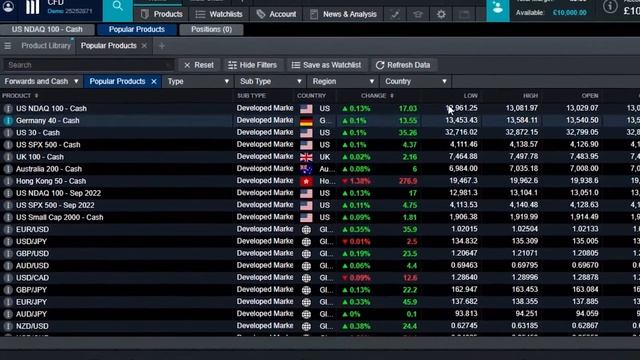This screenshot has height=360, width=640.
Task: Click the Hide Filters button
Action: 253,65
